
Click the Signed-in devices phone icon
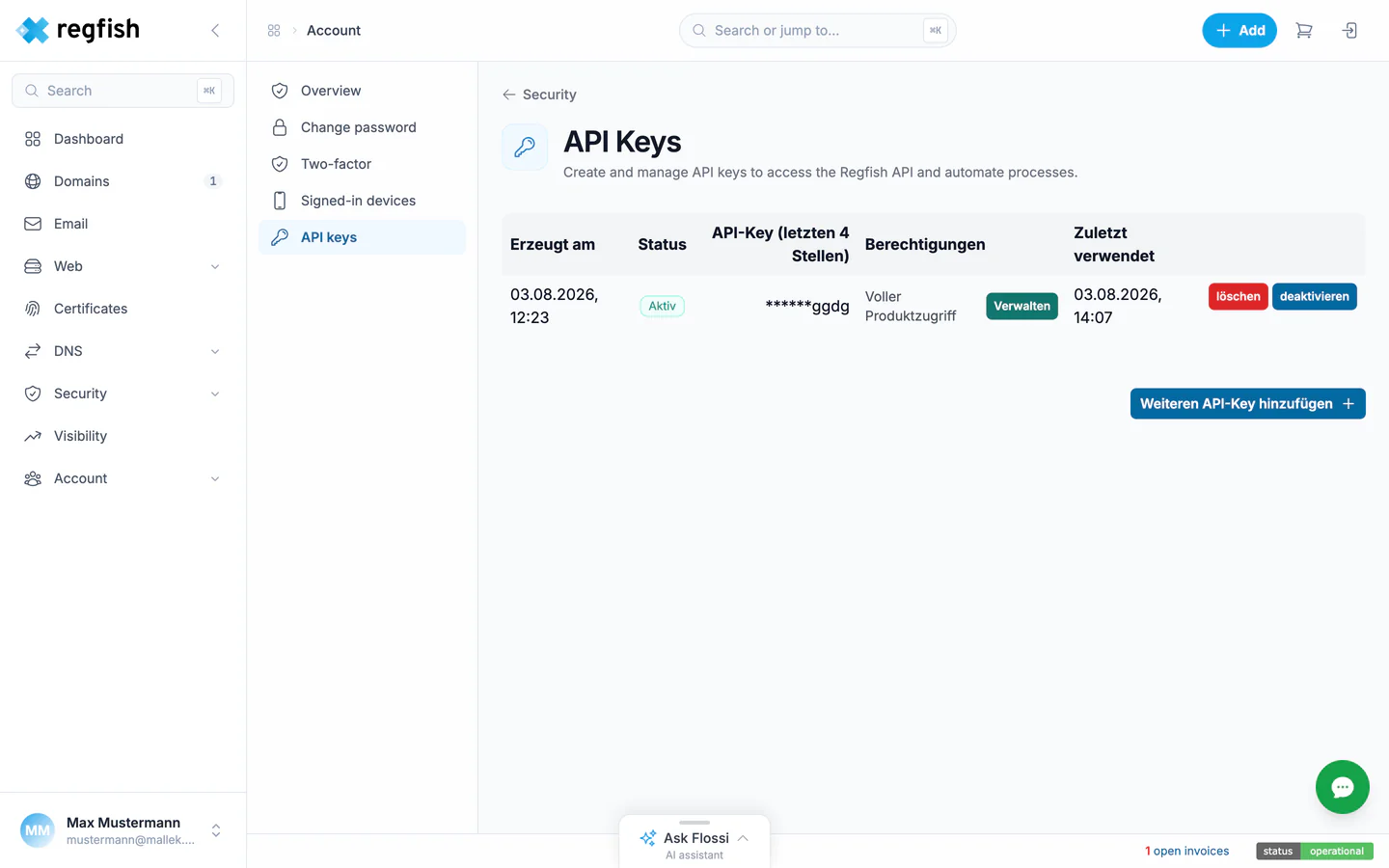point(280,201)
